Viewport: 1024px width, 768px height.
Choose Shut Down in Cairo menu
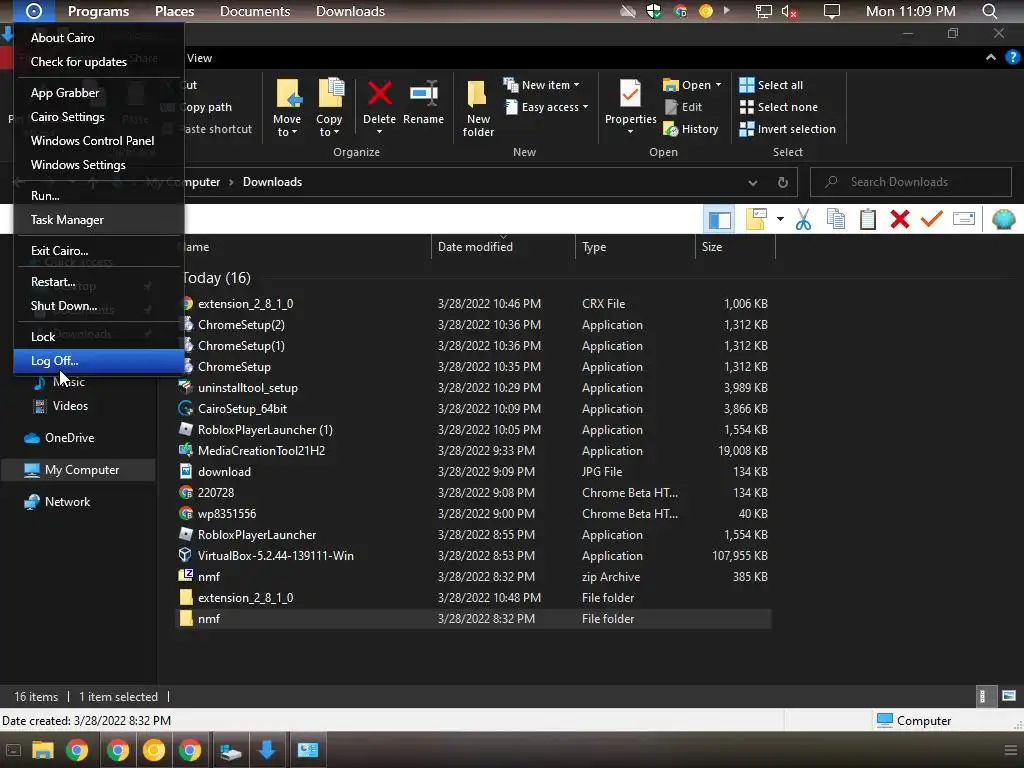tap(99, 306)
